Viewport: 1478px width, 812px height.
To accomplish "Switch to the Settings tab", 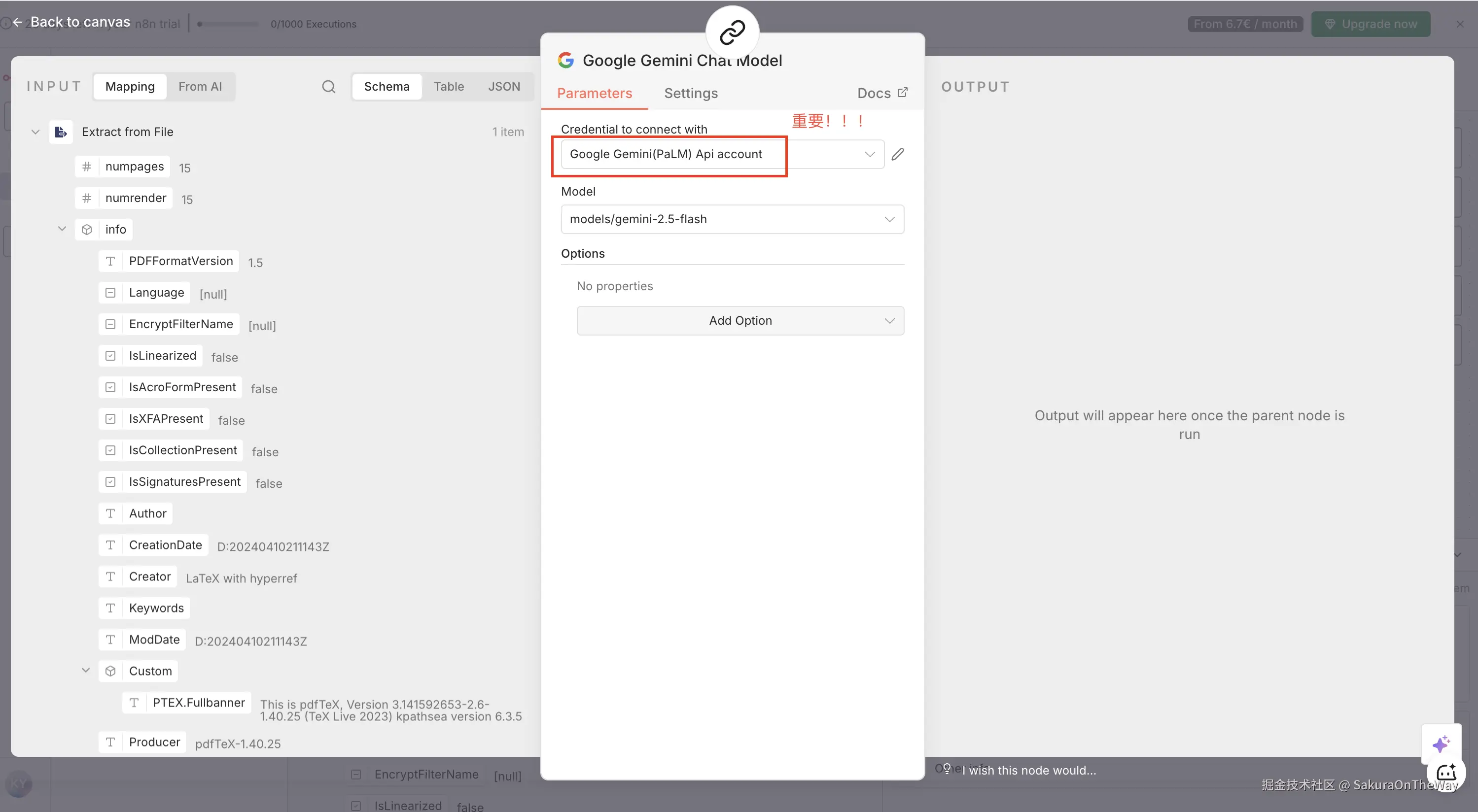I will click(x=690, y=93).
